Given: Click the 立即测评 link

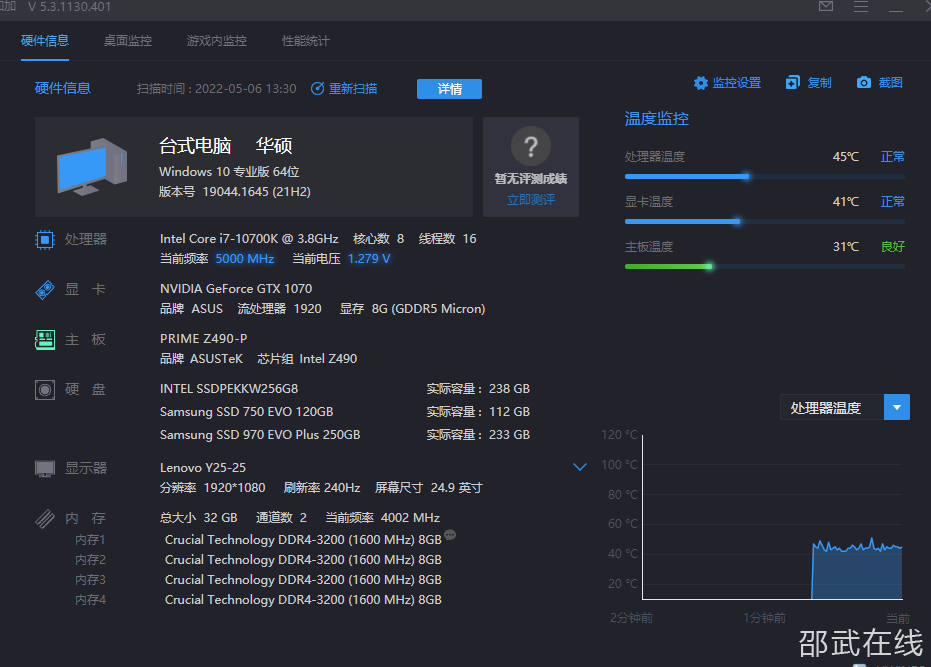Looking at the screenshot, I should (530, 199).
